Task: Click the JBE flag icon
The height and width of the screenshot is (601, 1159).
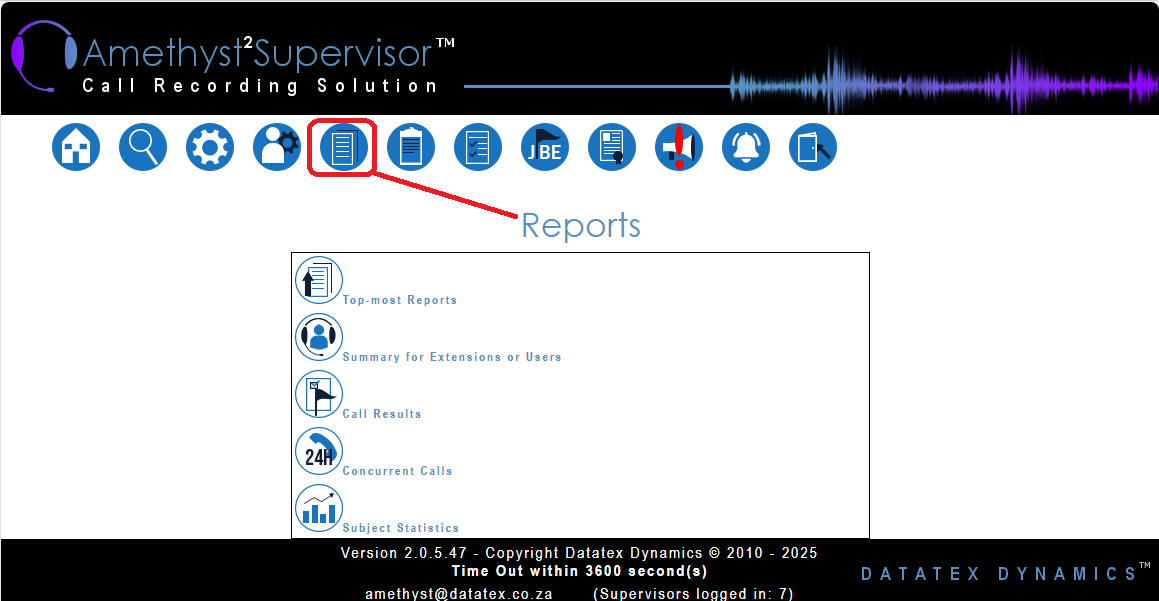Action: coord(545,148)
